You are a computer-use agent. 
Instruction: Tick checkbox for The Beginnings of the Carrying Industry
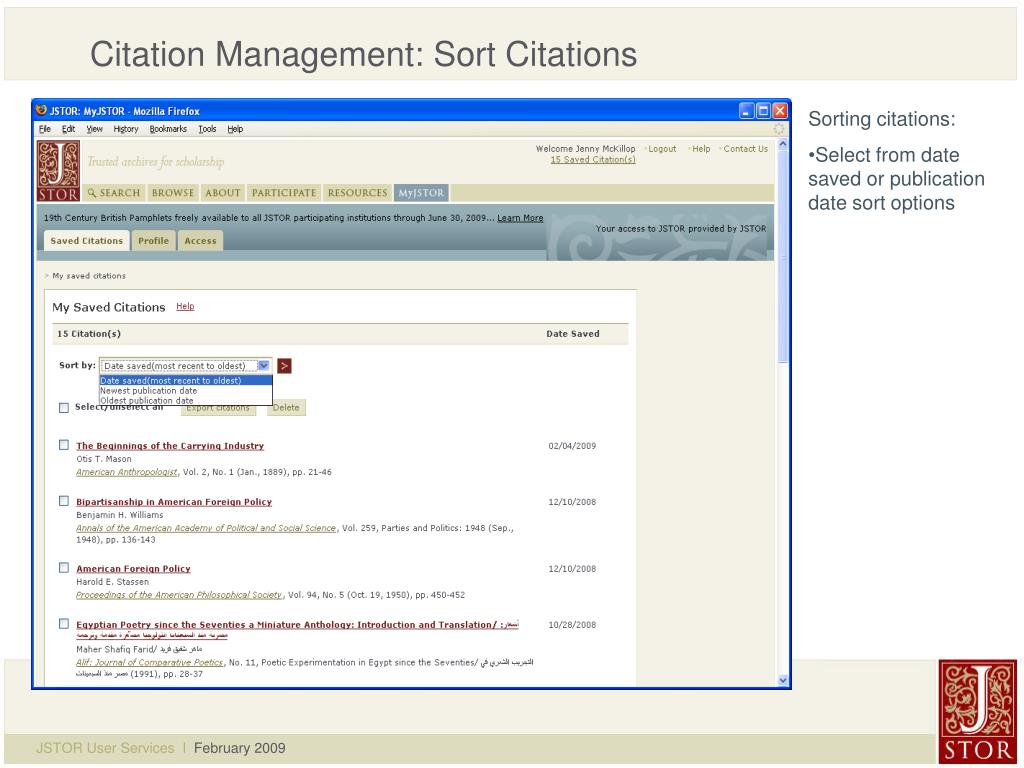click(x=64, y=445)
